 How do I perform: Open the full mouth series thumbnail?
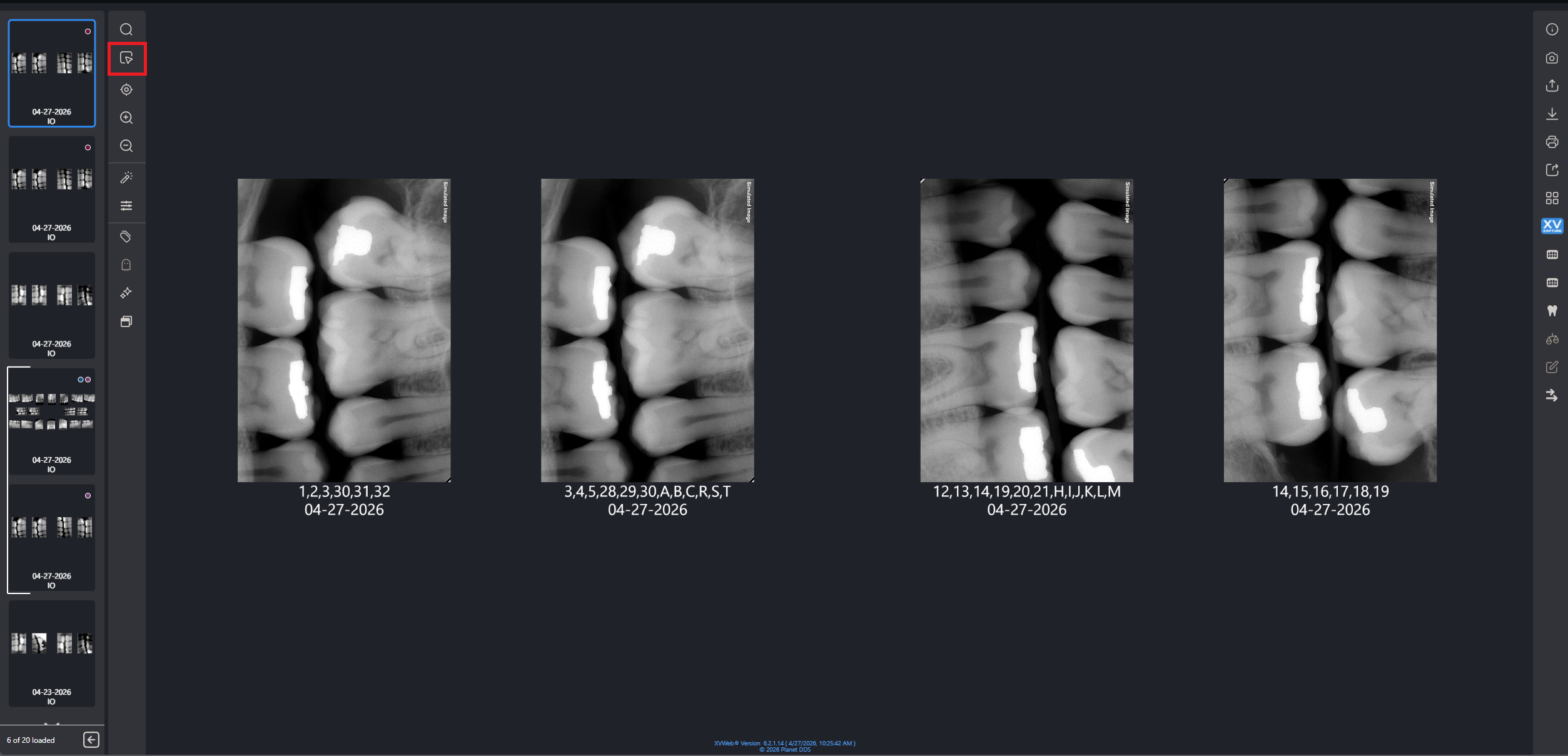[x=52, y=421]
